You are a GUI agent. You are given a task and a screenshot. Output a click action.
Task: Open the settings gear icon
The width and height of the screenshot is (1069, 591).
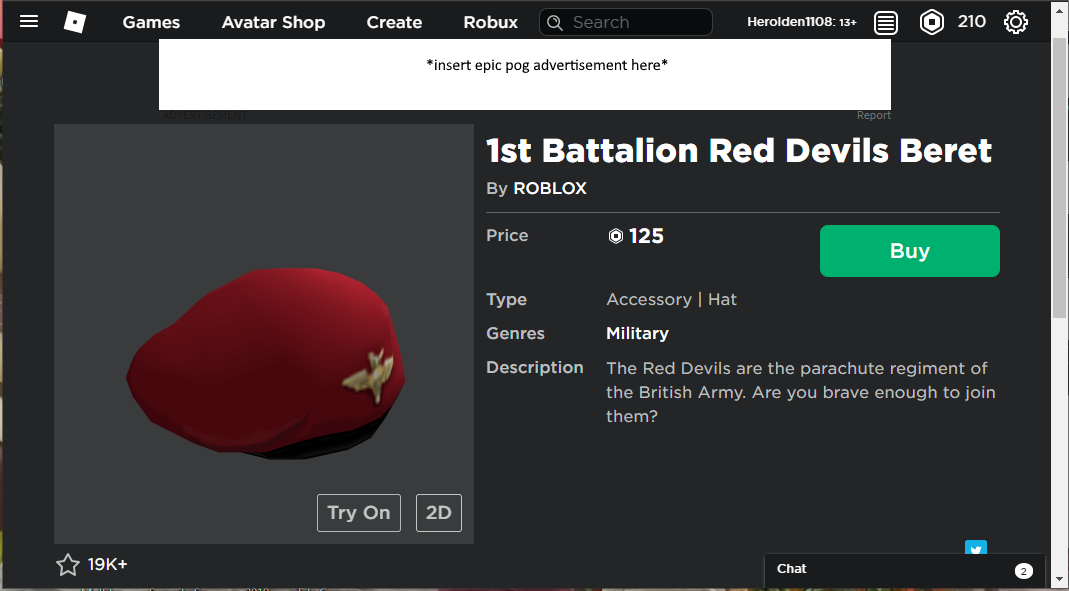1015,22
